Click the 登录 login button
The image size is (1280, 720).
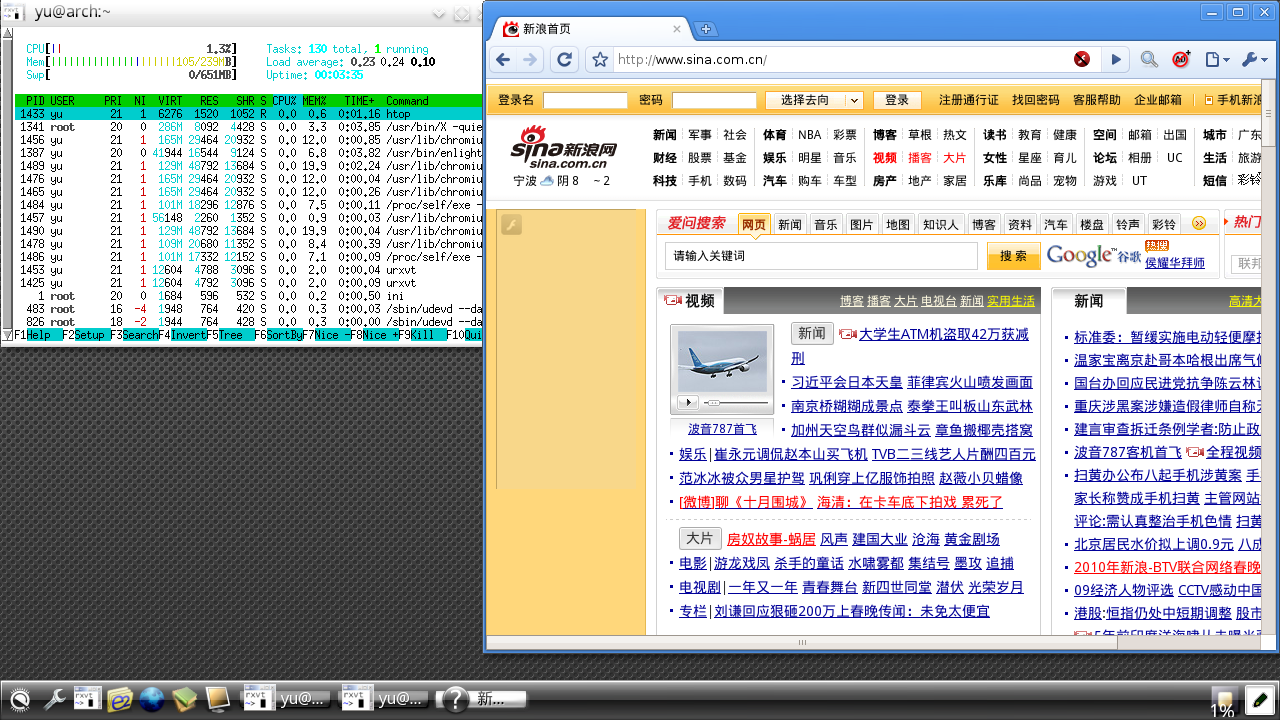coord(897,100)
